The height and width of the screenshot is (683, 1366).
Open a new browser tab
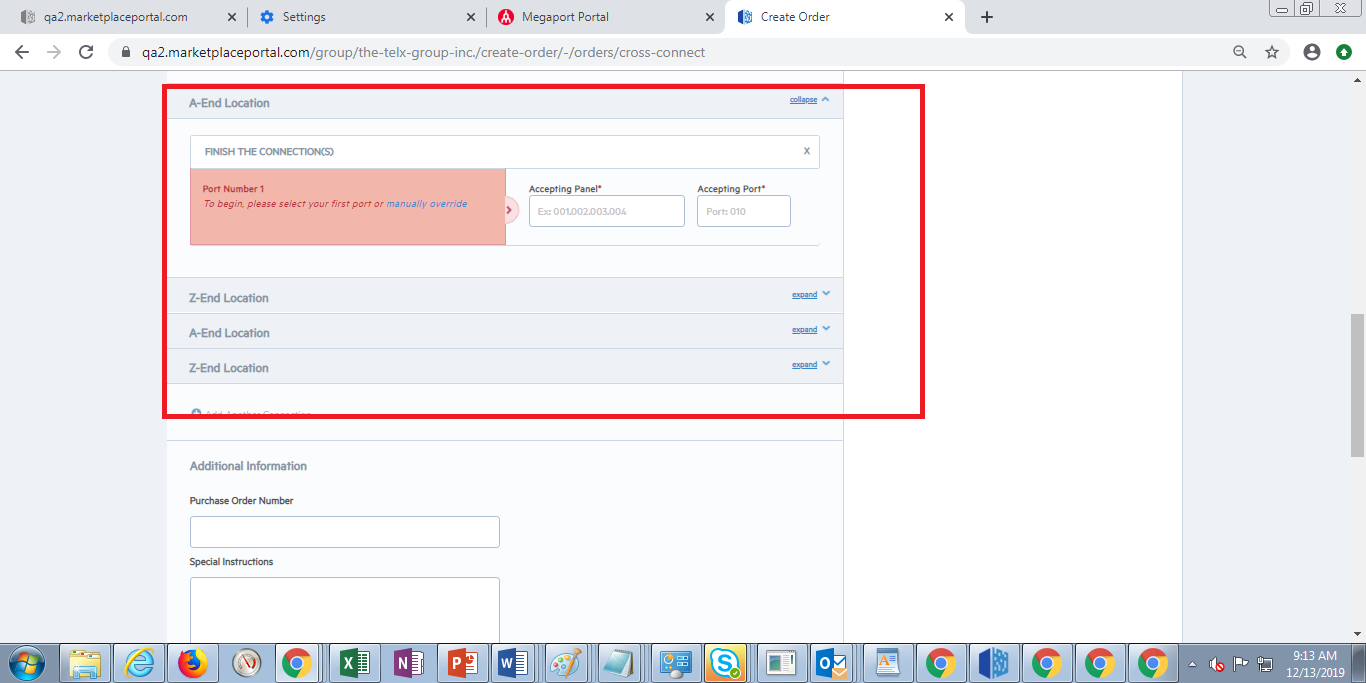click(x=987, y=17)
